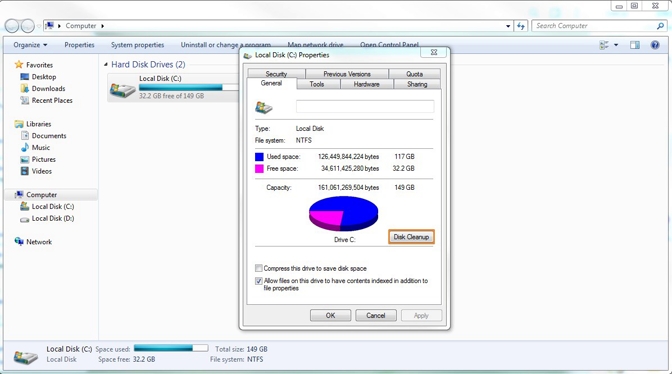Click the File system: NTFS value in dialog
Viewport: 672px width, 374px height.
pyautogui.click(x=304, y=141)
